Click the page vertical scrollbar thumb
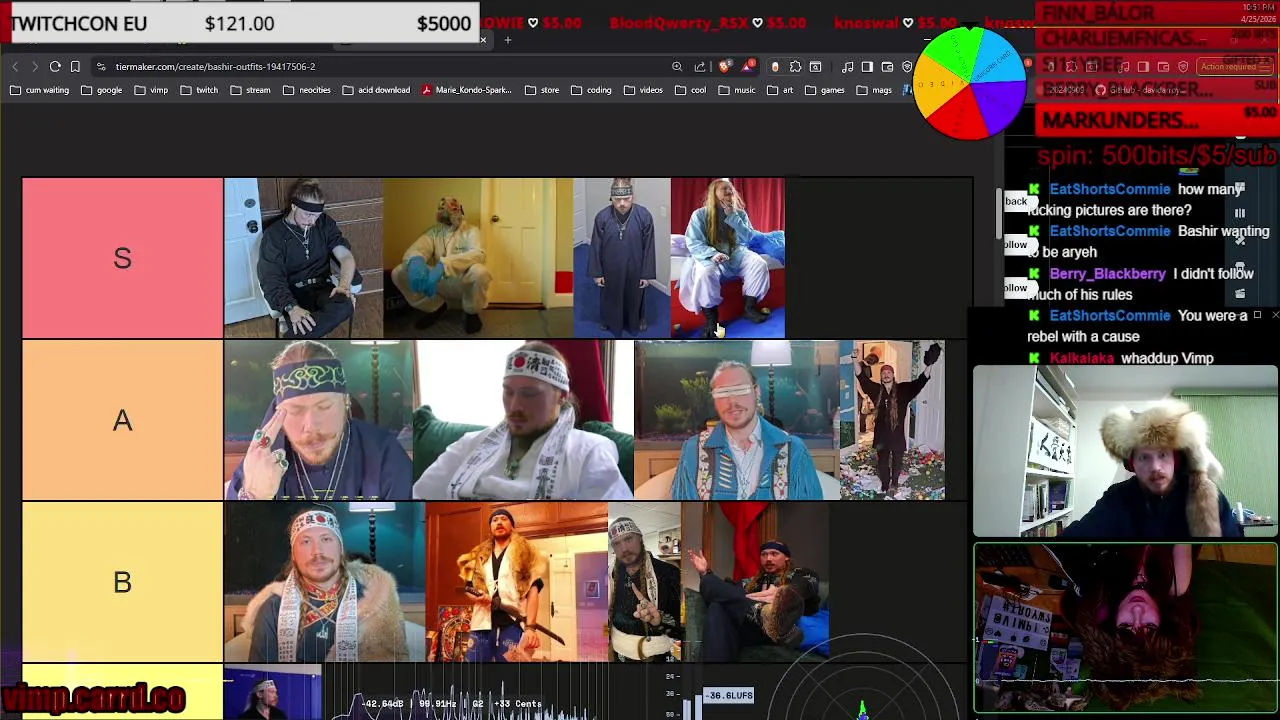This screenshot has height=720, width=1280. point(998,215)
